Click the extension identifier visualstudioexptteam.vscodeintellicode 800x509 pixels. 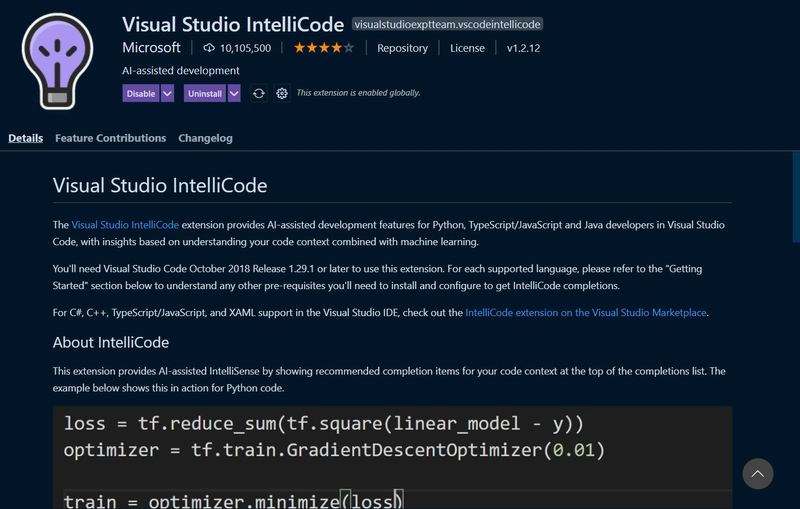coord(447,24)
